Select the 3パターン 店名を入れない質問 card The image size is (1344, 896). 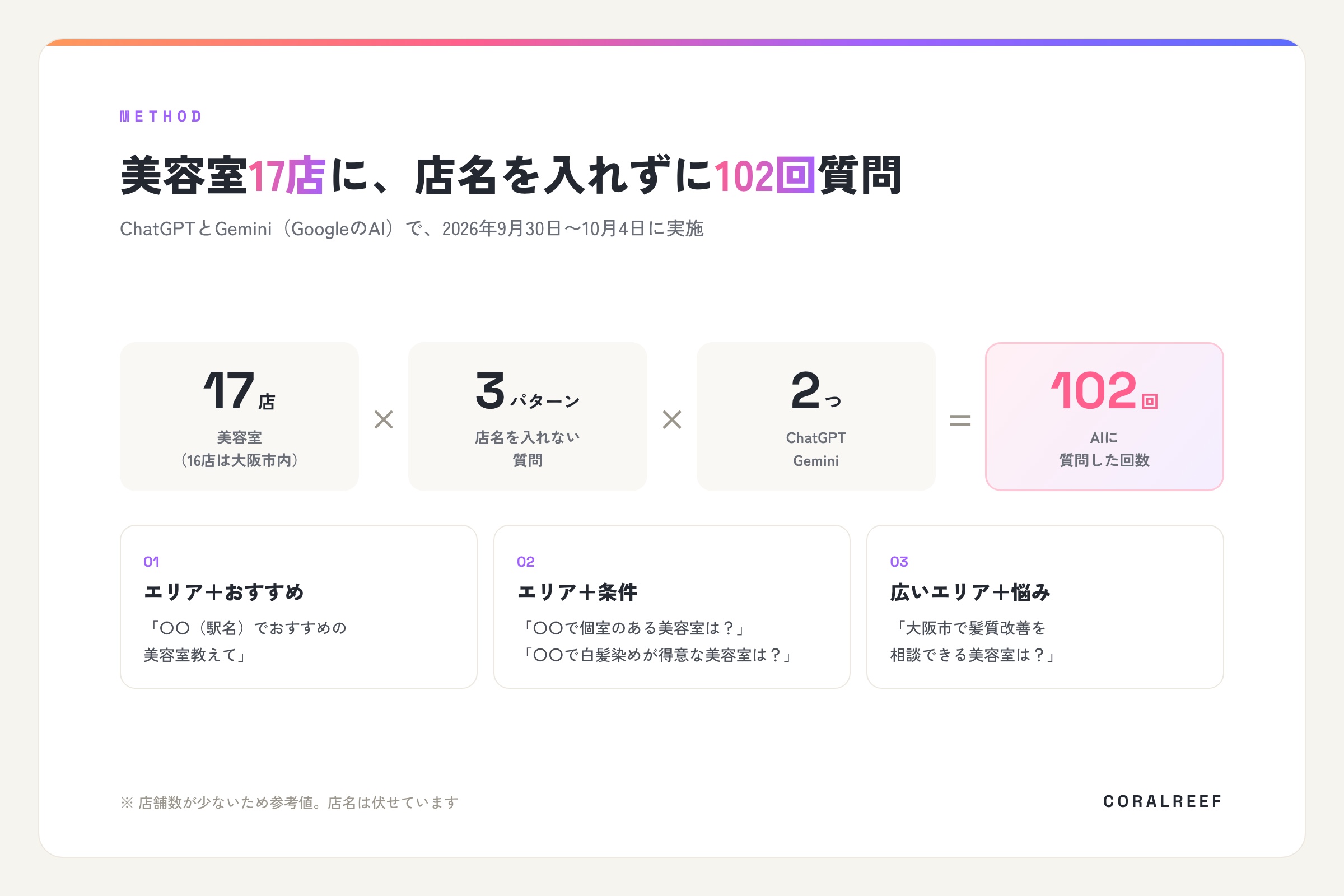(x=528, y=417)
